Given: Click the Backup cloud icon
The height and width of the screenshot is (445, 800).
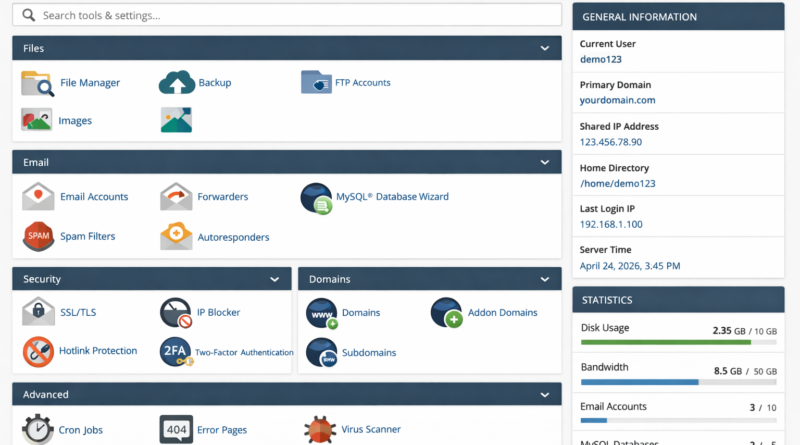Looking at the screenshot, I should [177, 82].
